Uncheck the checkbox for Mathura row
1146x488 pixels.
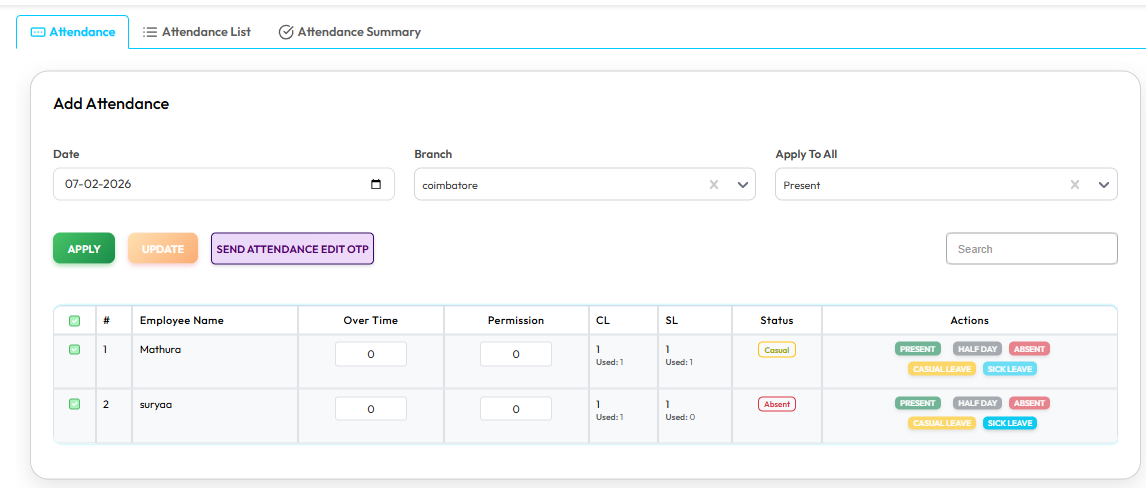click(75, 349)
